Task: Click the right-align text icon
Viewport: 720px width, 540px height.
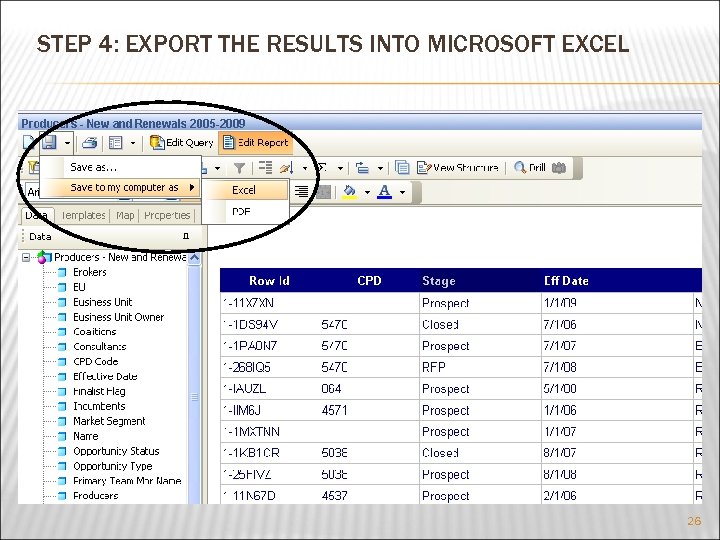Action: click(x=301, y=191)
